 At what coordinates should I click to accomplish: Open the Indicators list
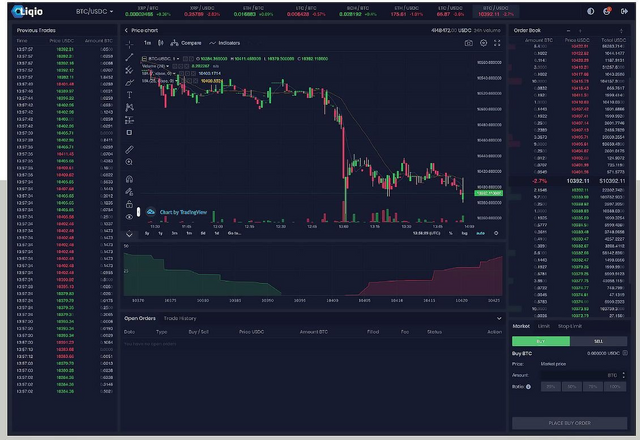[x=224, y=43]
